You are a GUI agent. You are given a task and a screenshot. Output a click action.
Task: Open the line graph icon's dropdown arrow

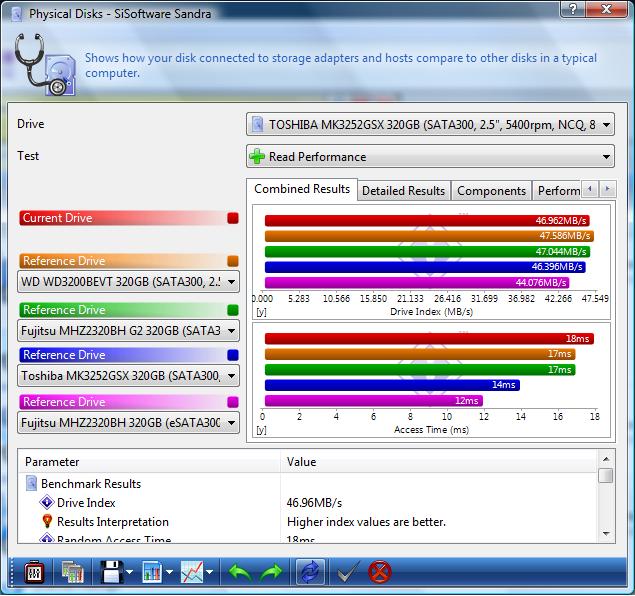209,572
